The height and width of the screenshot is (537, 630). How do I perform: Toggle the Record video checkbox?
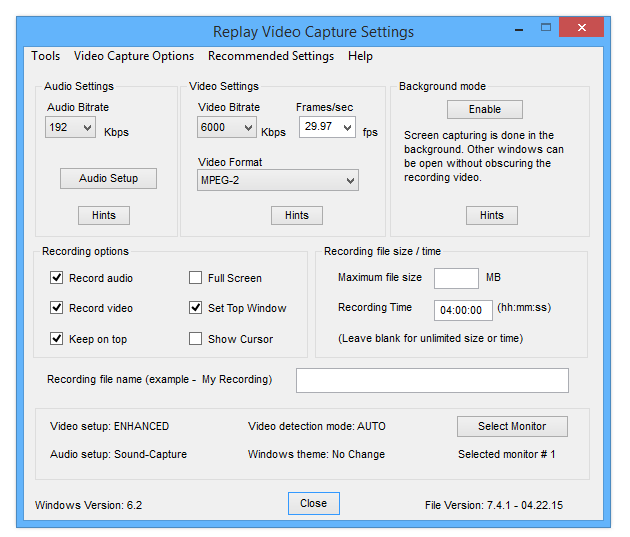pyautogui.click(x=57, y=308)
